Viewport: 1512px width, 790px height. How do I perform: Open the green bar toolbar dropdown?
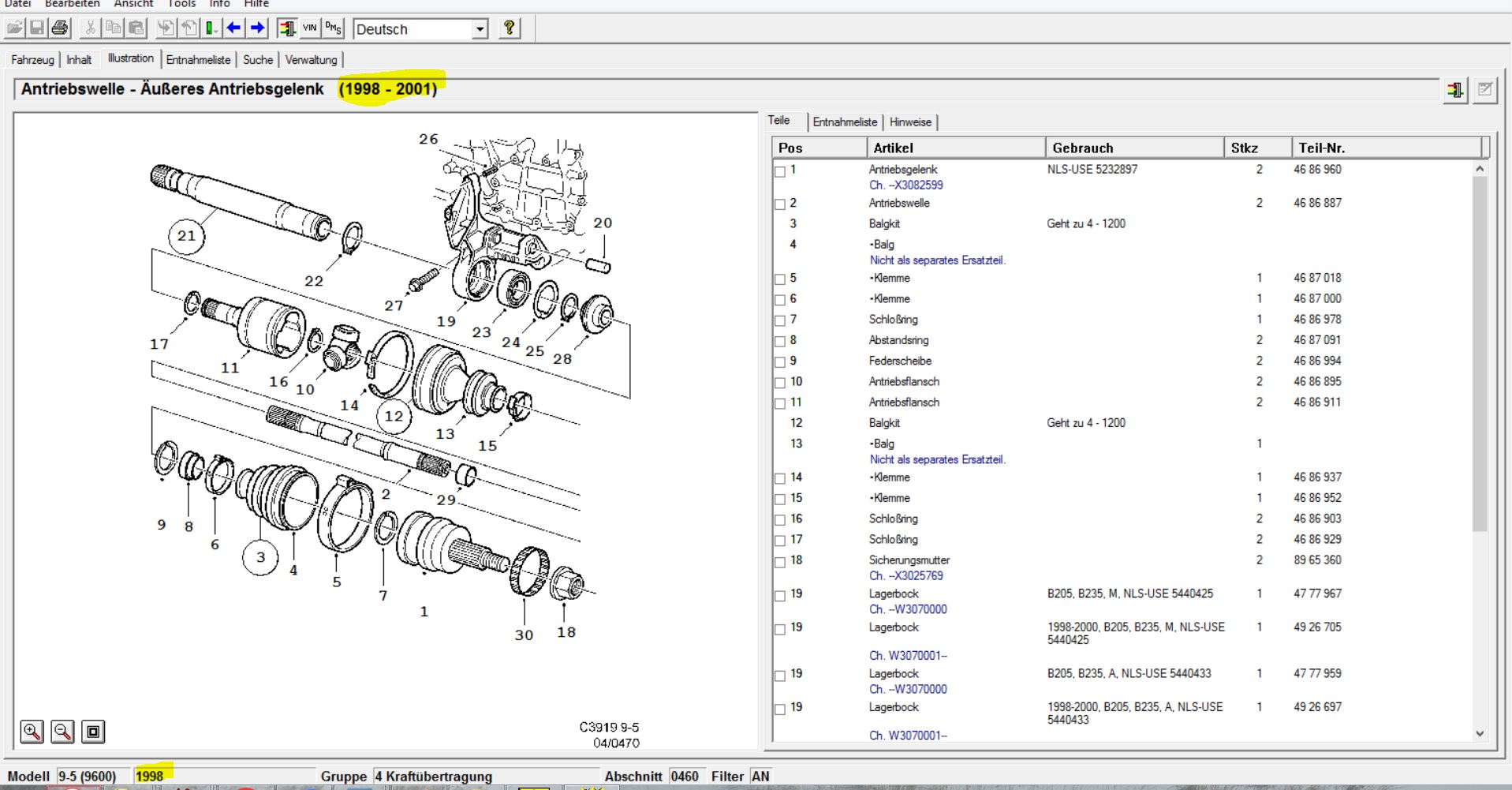[x=211, y=28]
